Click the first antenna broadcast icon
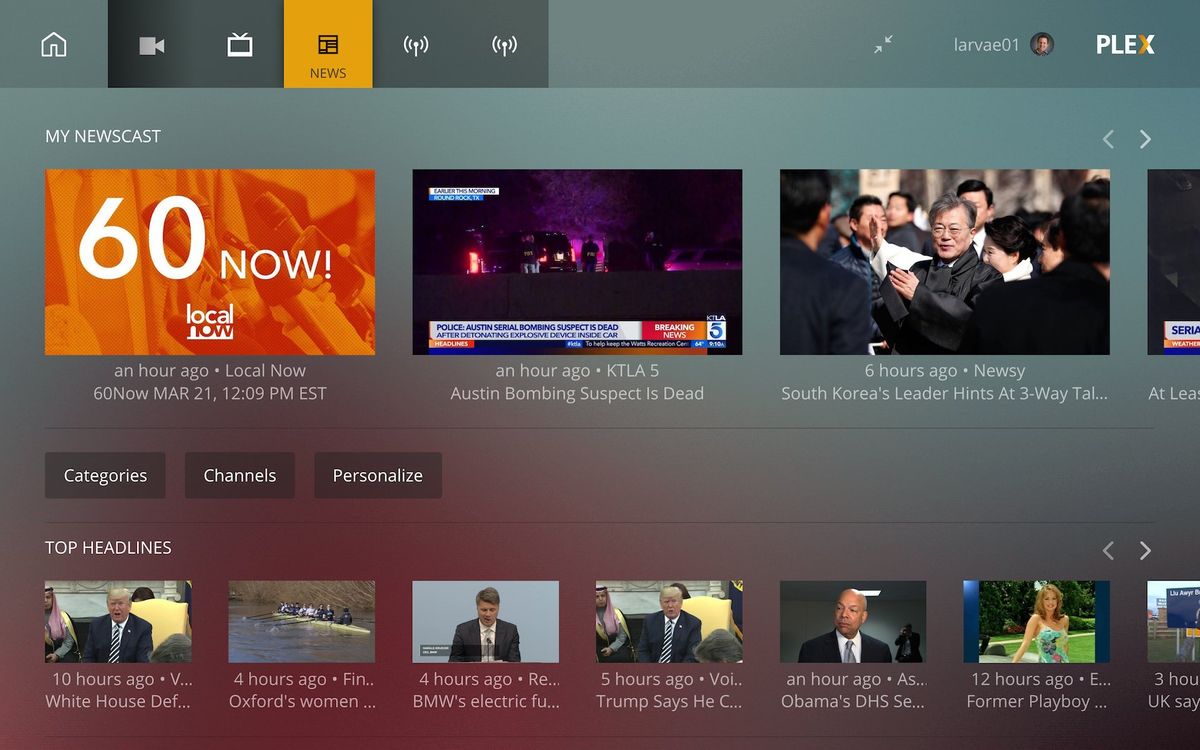Image resolution: width=1200 pixels, height=750 pixels. click(417, 44)
